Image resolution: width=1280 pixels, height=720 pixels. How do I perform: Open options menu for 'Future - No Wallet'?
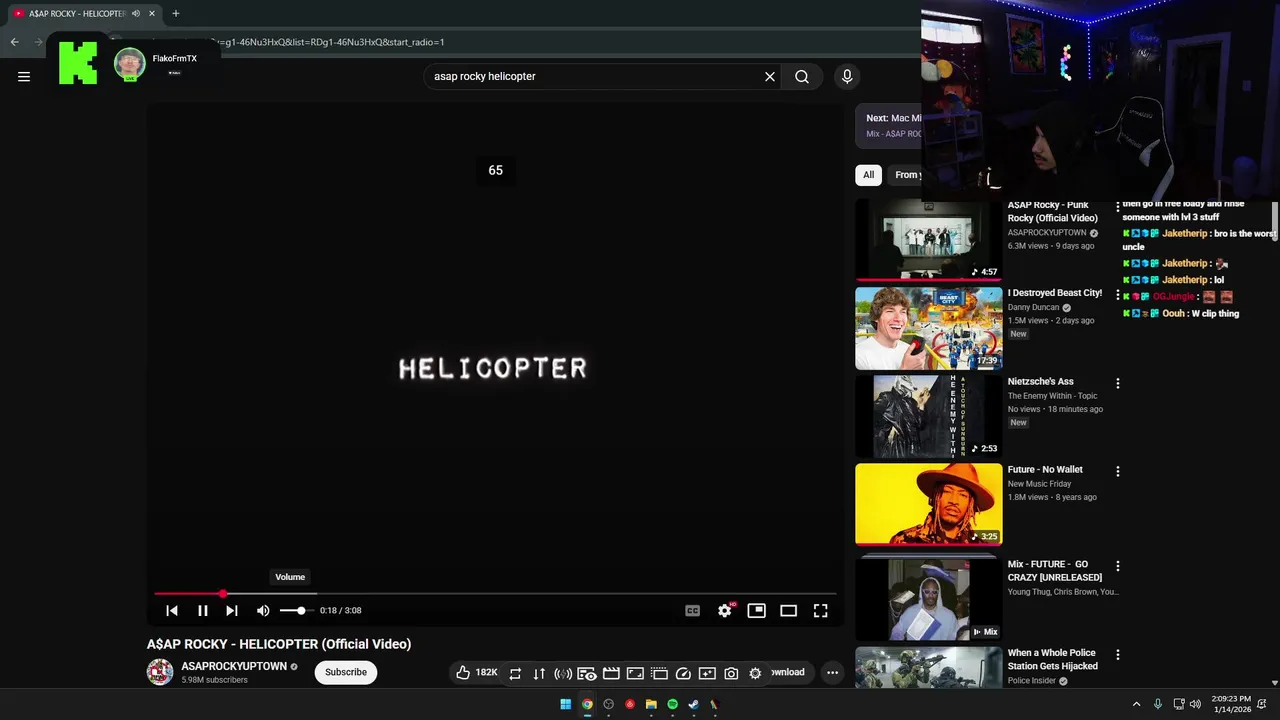1118,471
